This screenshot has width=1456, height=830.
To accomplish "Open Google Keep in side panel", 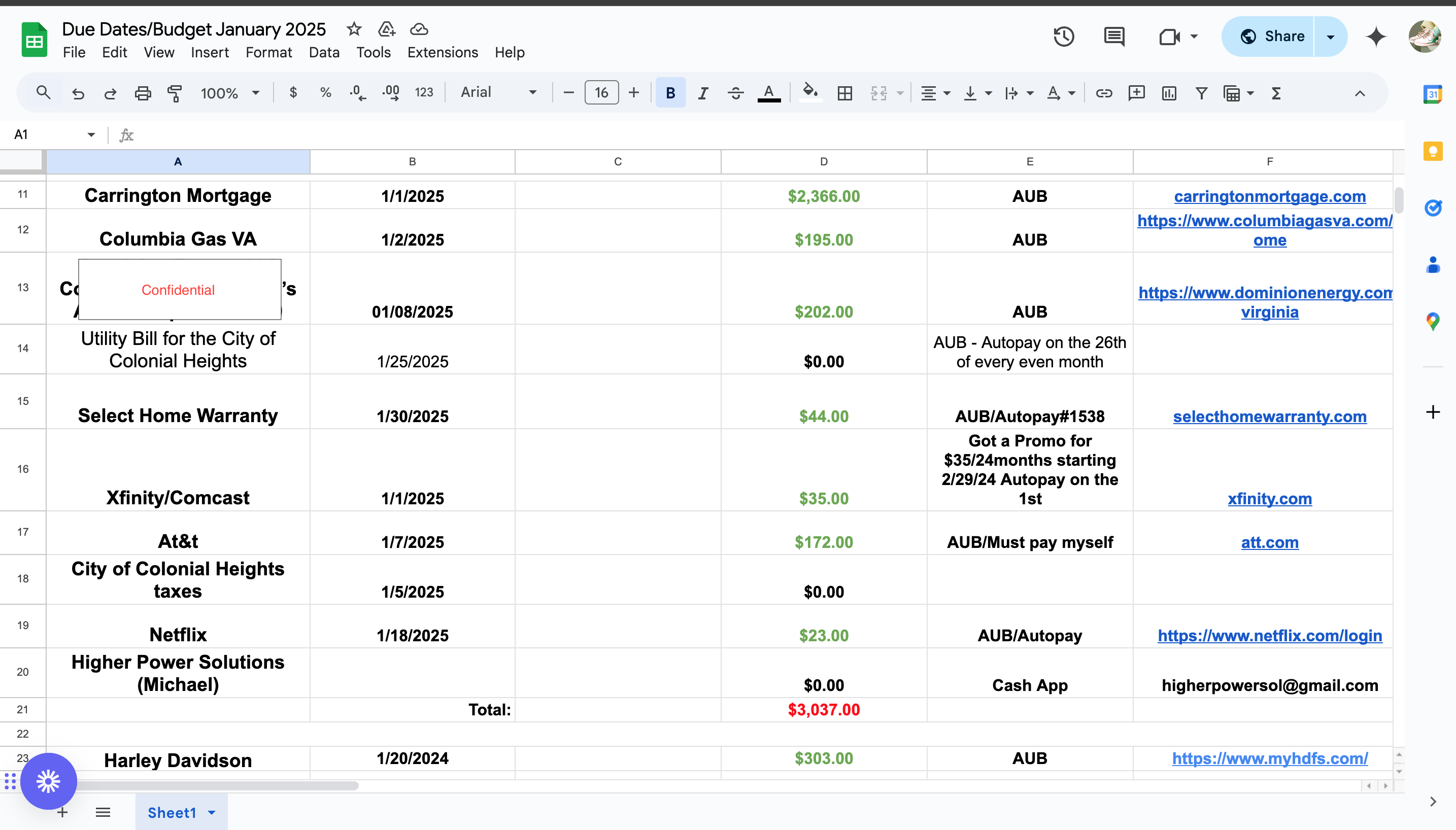I will (1433, 152).
